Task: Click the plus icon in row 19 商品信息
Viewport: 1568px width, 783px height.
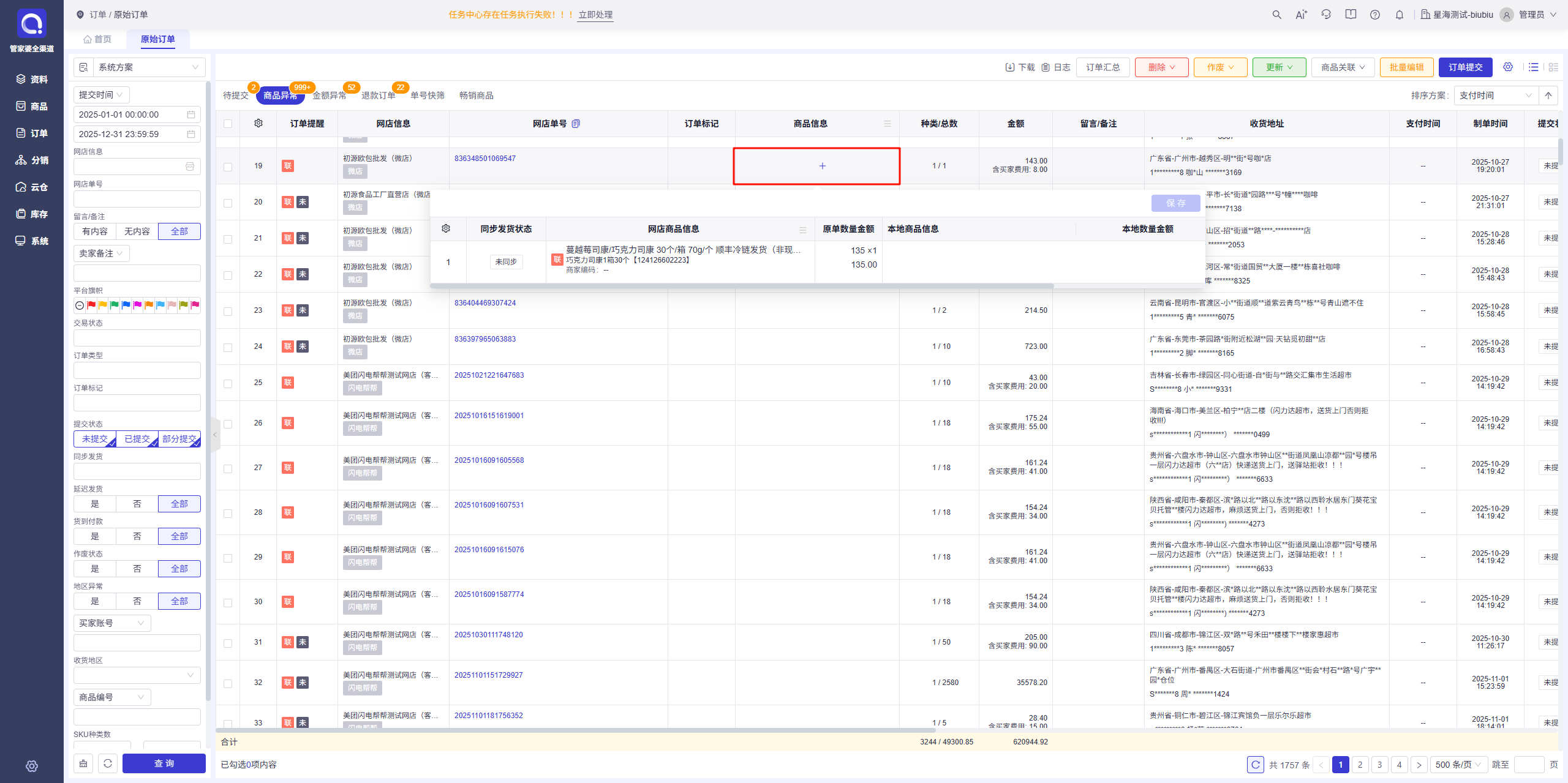Action: pos(823,166)
